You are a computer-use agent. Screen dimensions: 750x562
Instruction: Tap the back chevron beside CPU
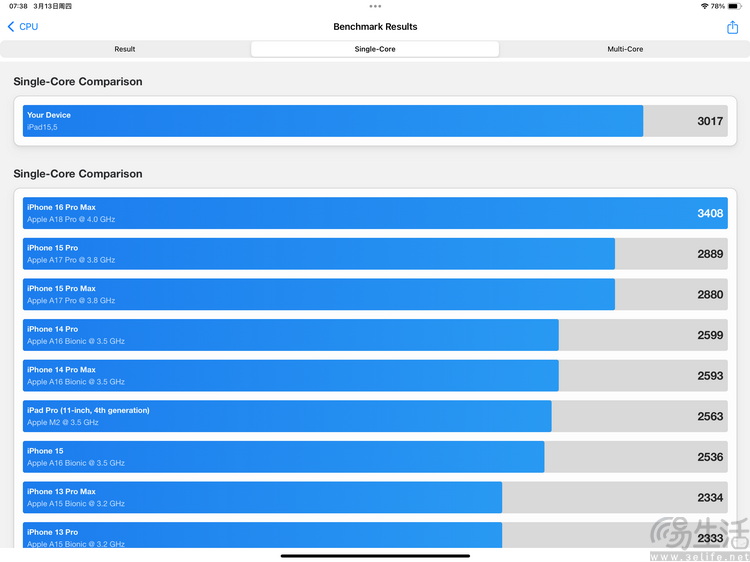[11, 27]
